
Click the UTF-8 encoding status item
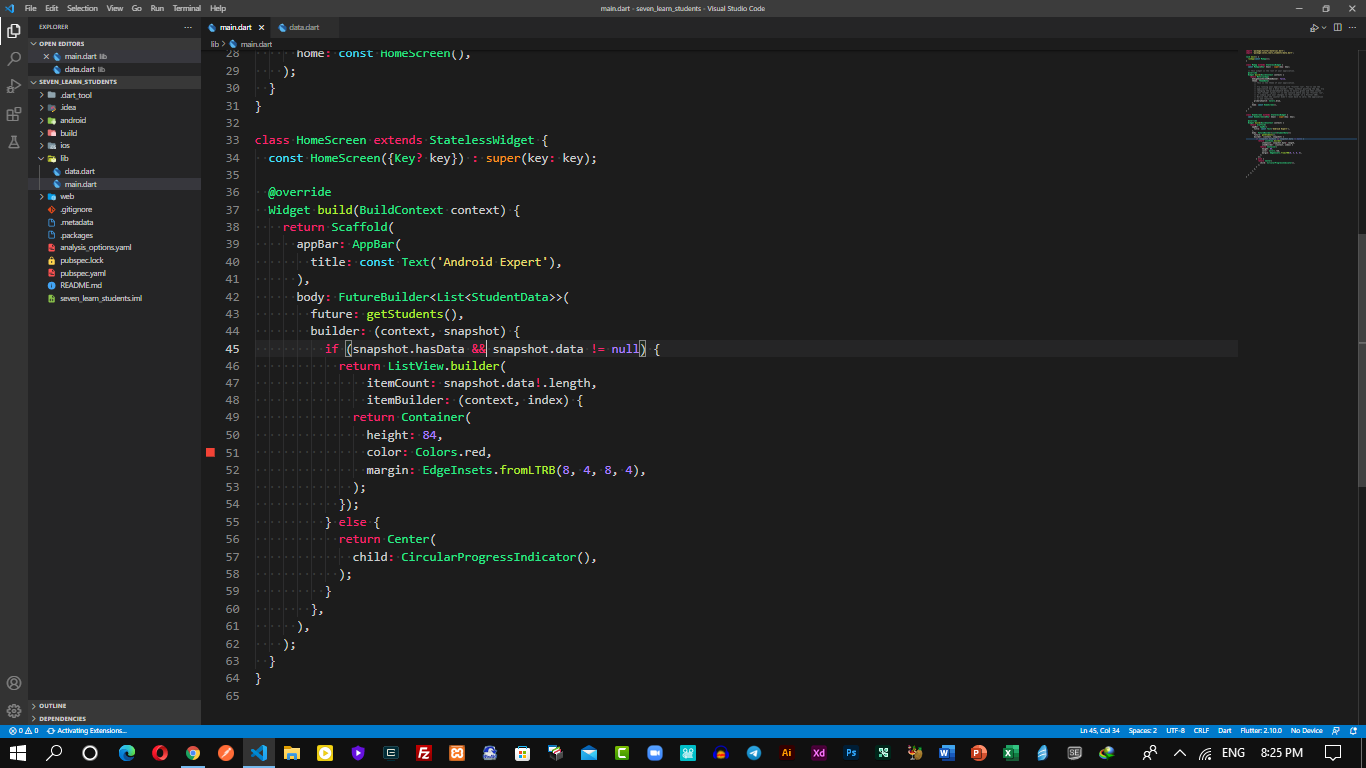point(1175,731)
